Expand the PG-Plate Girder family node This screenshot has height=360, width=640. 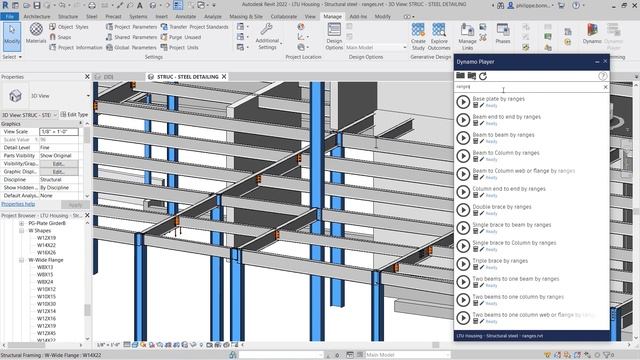tap(21, 223)
